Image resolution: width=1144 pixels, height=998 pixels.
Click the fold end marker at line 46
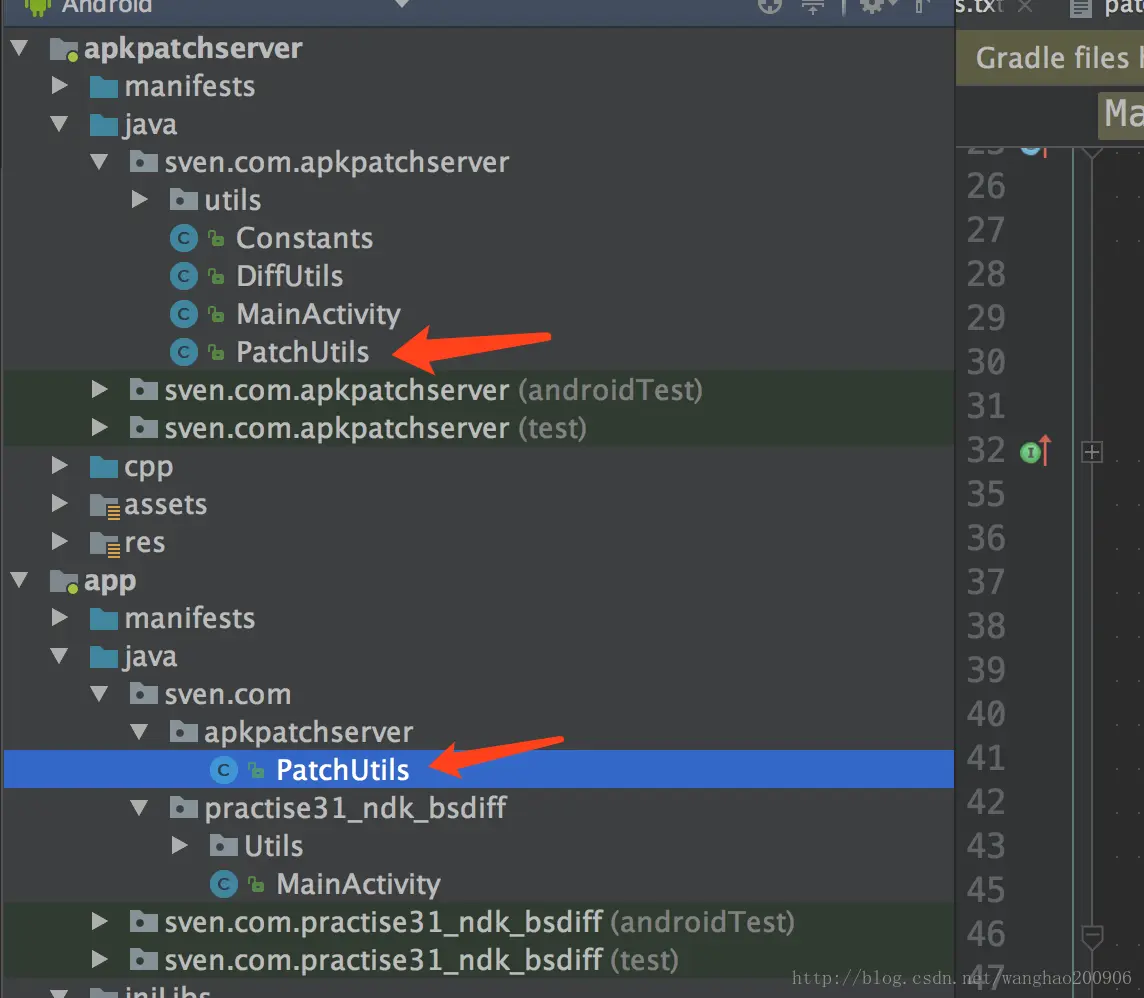(1092, 937)
